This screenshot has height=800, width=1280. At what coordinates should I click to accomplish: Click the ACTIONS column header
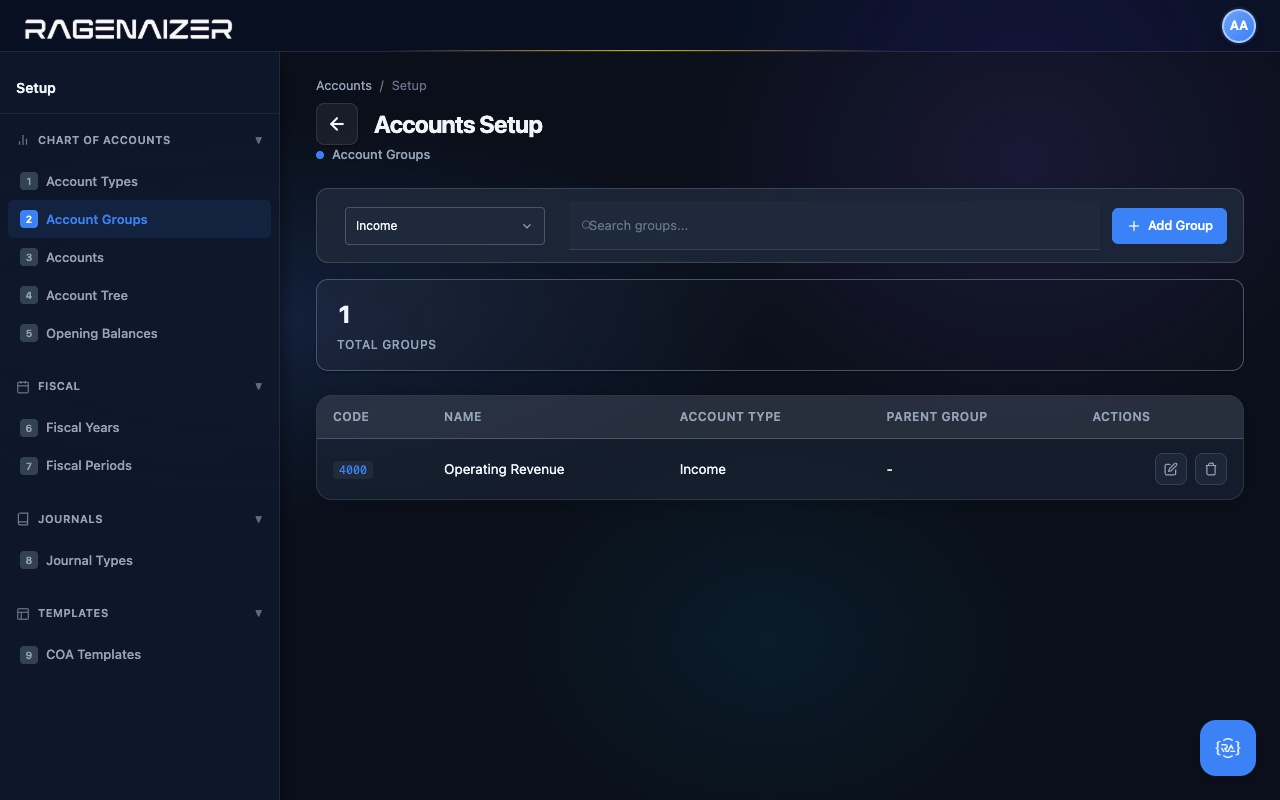coord(1121,417)
